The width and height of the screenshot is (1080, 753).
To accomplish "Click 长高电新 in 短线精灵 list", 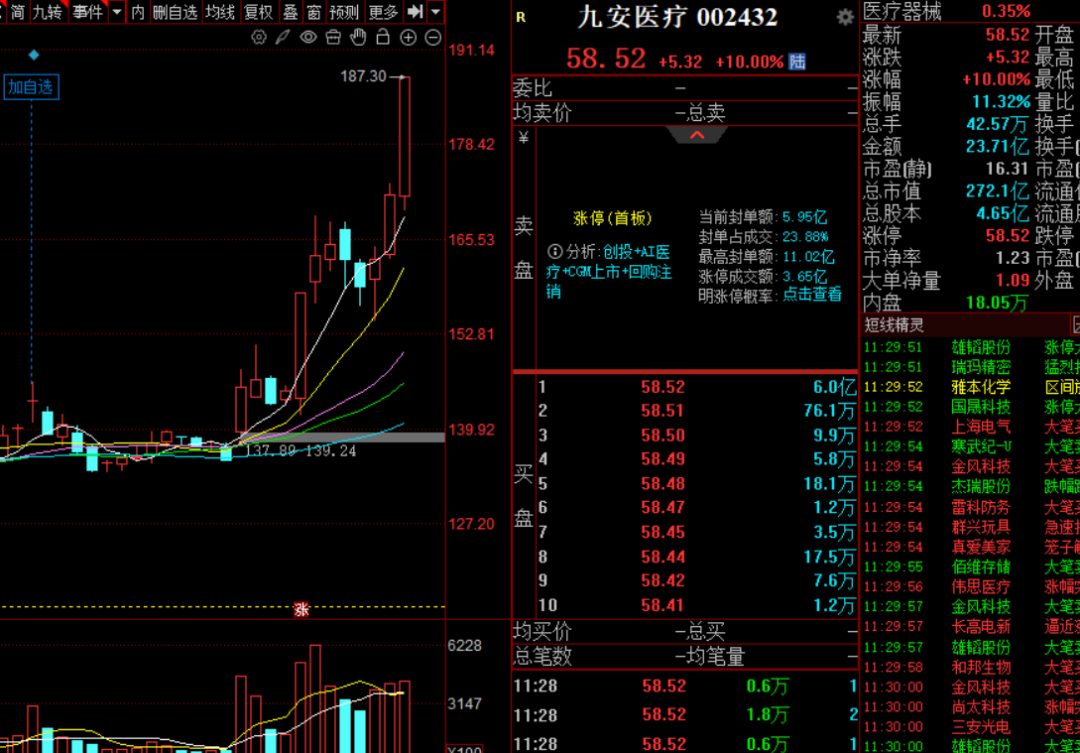I will pyautogui.click(x=981, y=627).
